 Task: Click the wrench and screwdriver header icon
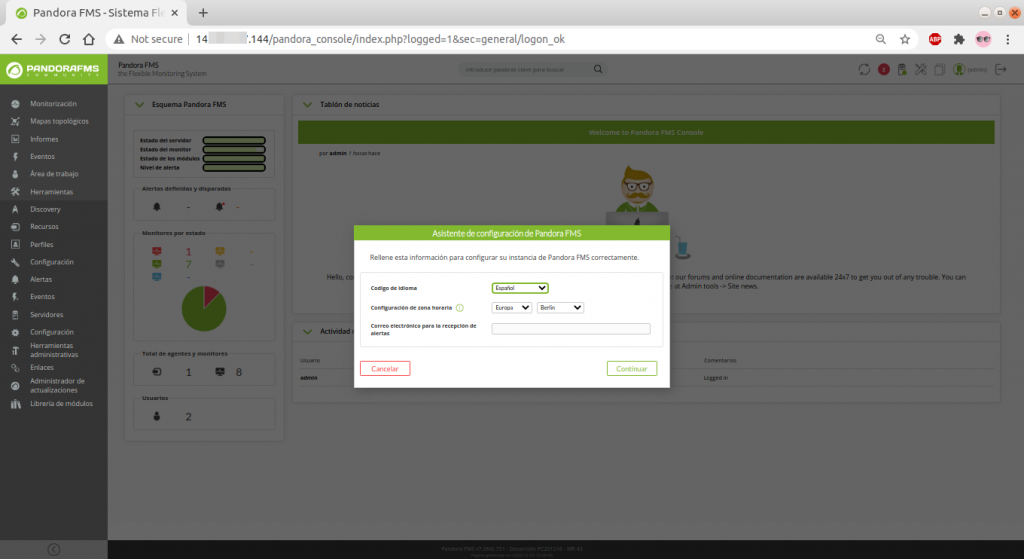tap(920, 69)
